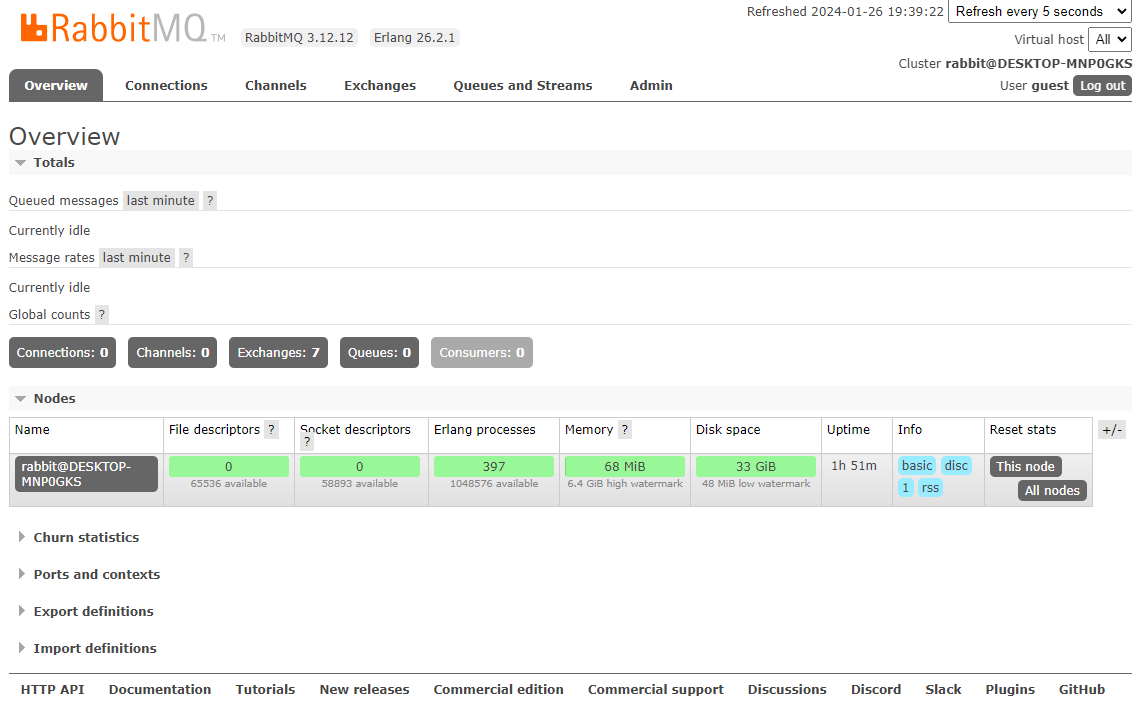Open help for Global counts
This screenshot has height=722, width=1147.
[102, 315]
